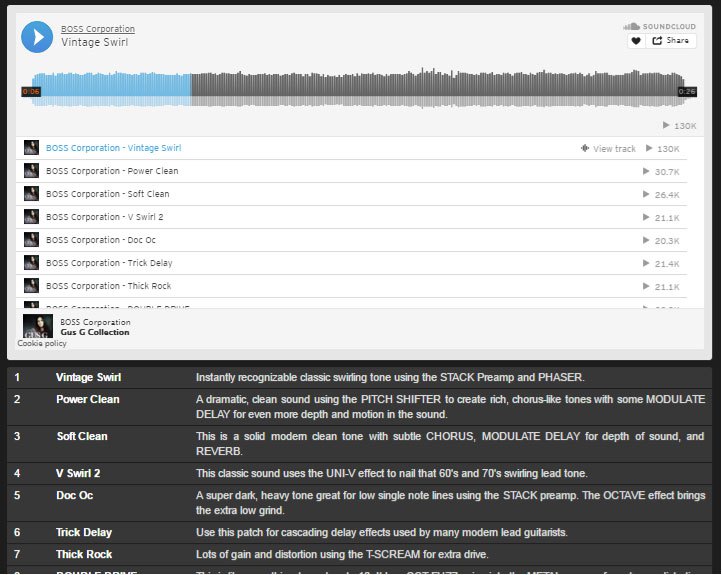Click the description mentioning T-SCREAM
Image resolution: width=722 pixels, height=575 pixels.
(342, 555)
